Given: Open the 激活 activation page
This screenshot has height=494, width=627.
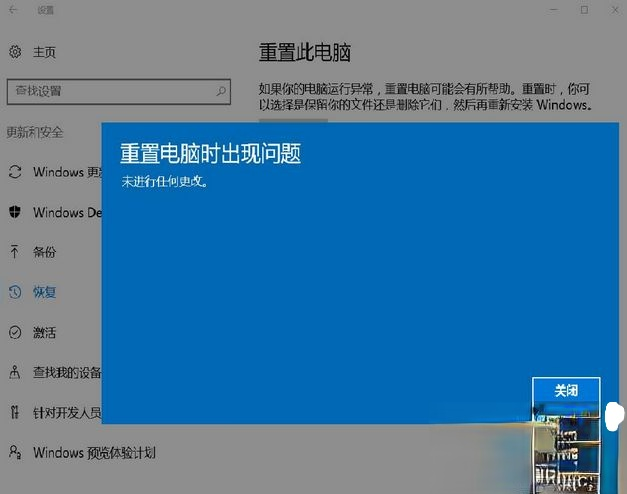Looking at the screenshot, I should coord(44,332).
